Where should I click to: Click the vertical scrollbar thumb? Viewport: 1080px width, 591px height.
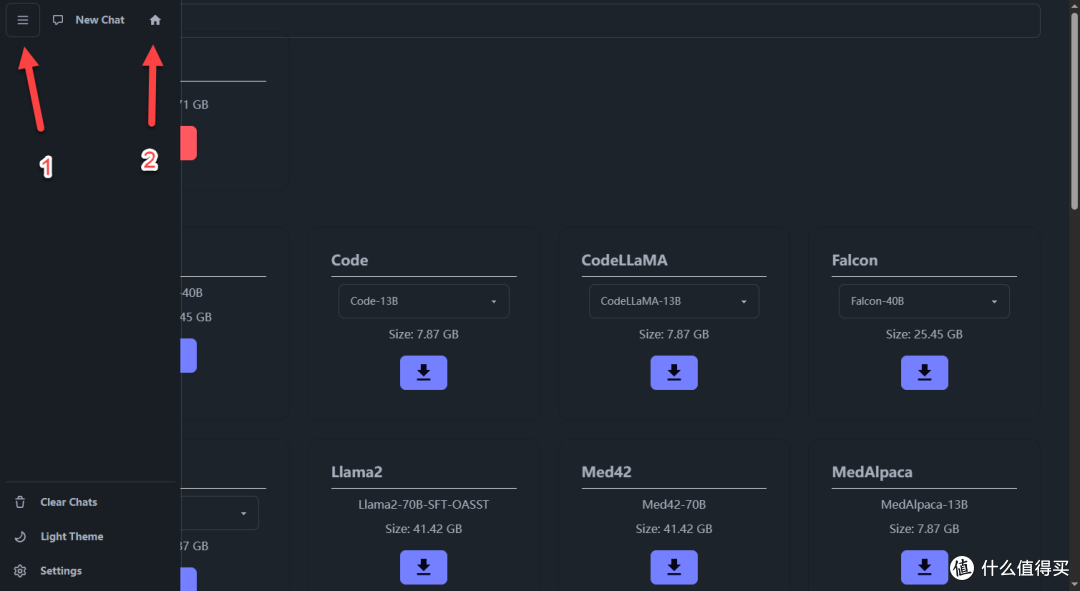tap(1074, 110)
